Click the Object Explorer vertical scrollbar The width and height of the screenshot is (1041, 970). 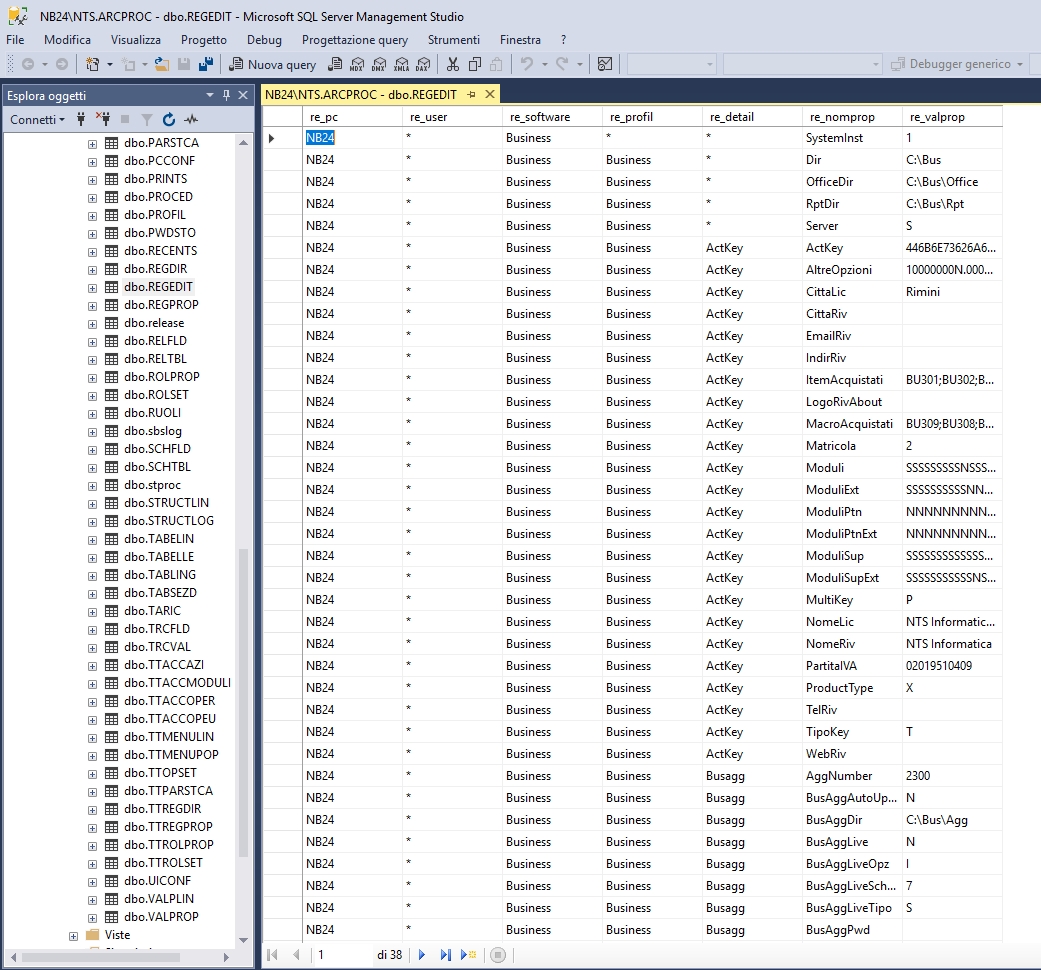pyautogui.click(x=243, y=700)
